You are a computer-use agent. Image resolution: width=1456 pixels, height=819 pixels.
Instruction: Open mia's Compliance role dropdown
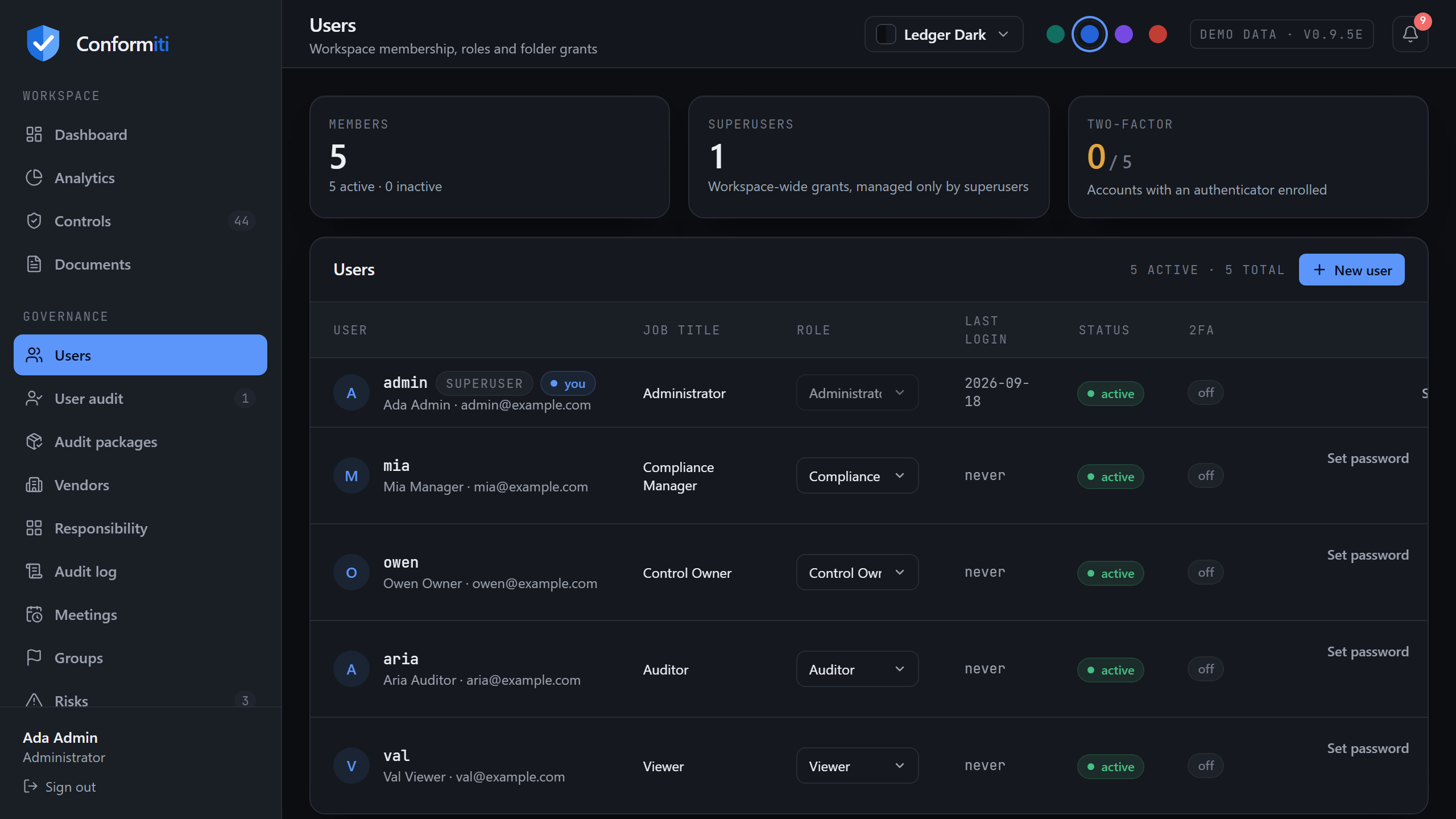[857, 475]
